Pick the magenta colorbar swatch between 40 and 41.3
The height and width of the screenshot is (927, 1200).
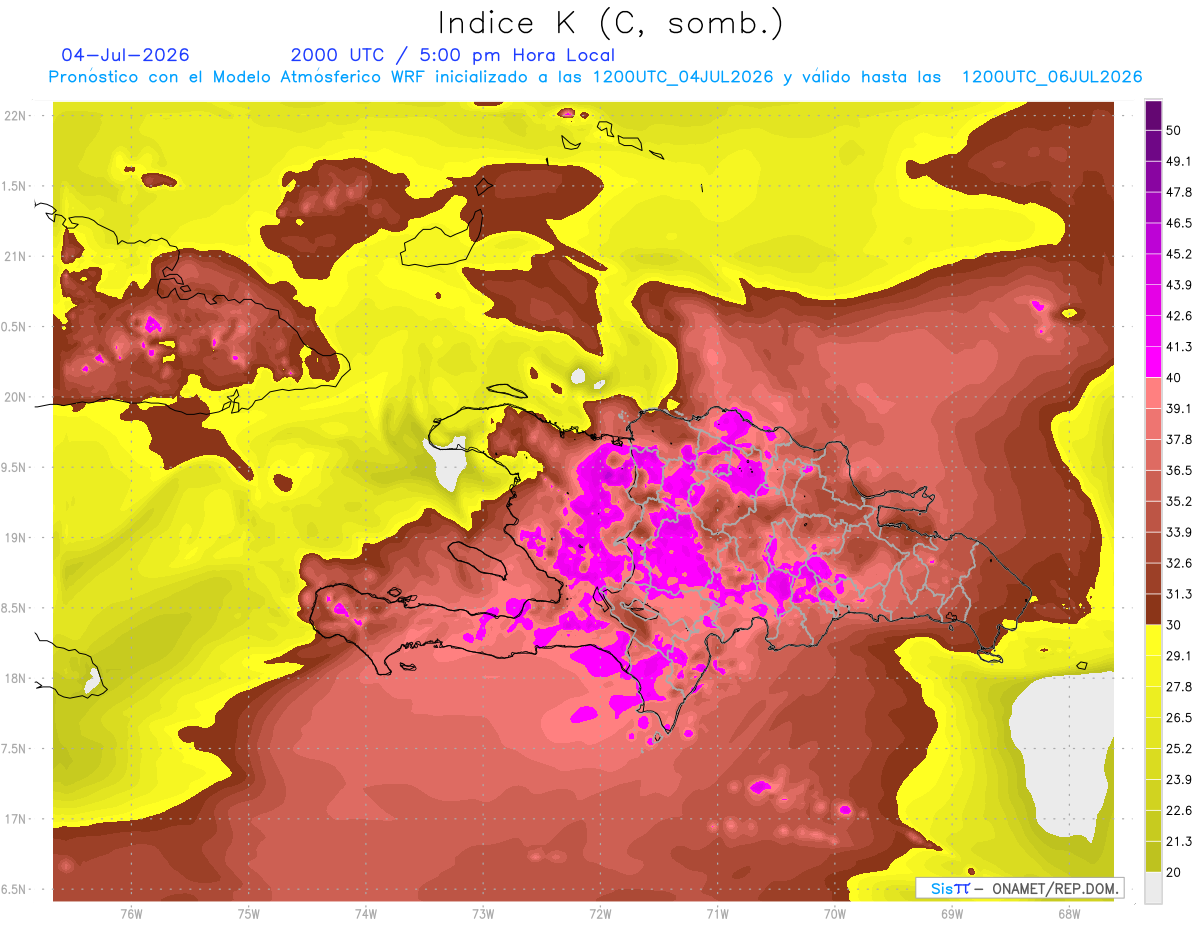[1153, 362]
